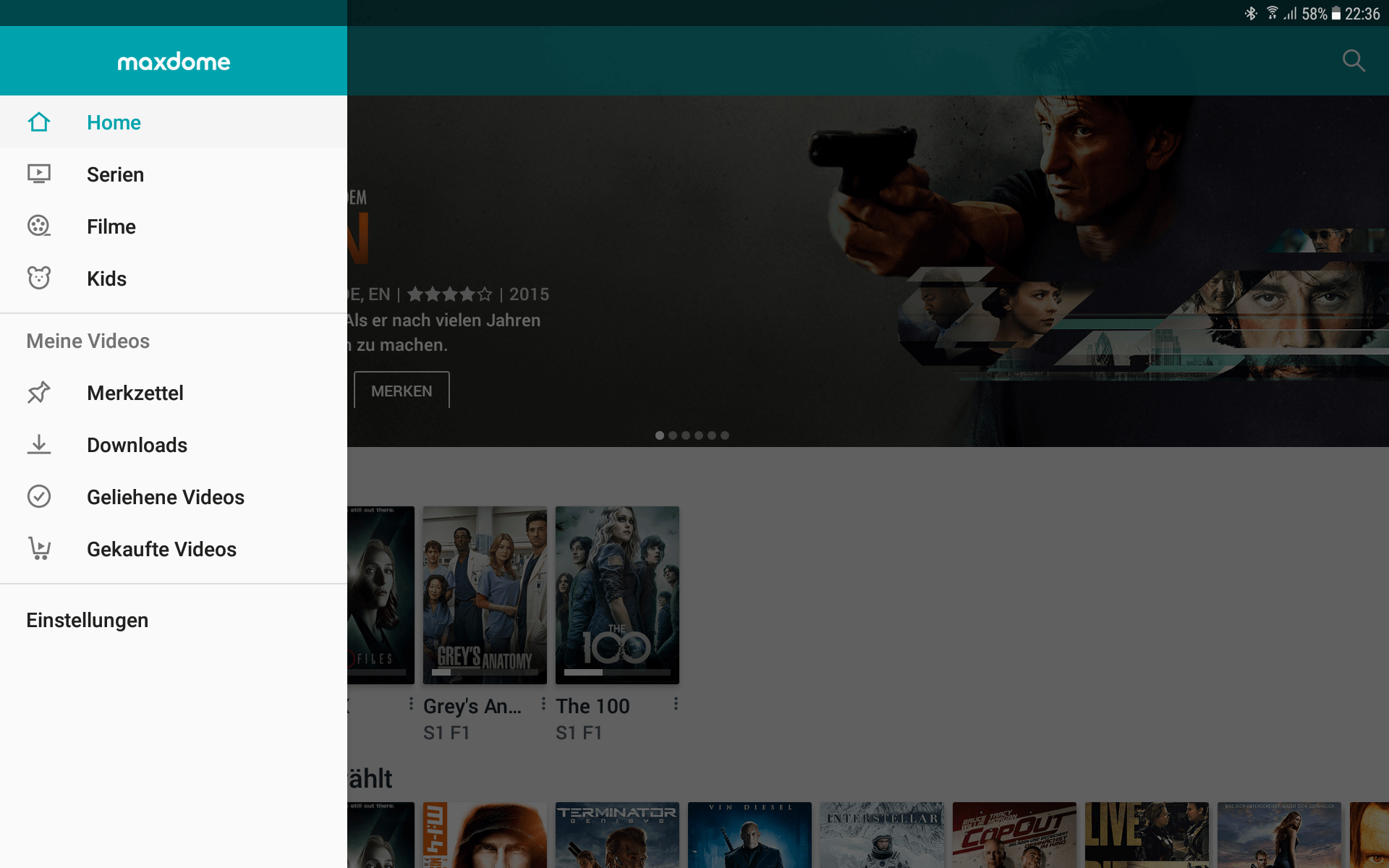Open more options for The 100
1389x868 pixels.
(x=676, y=704)
